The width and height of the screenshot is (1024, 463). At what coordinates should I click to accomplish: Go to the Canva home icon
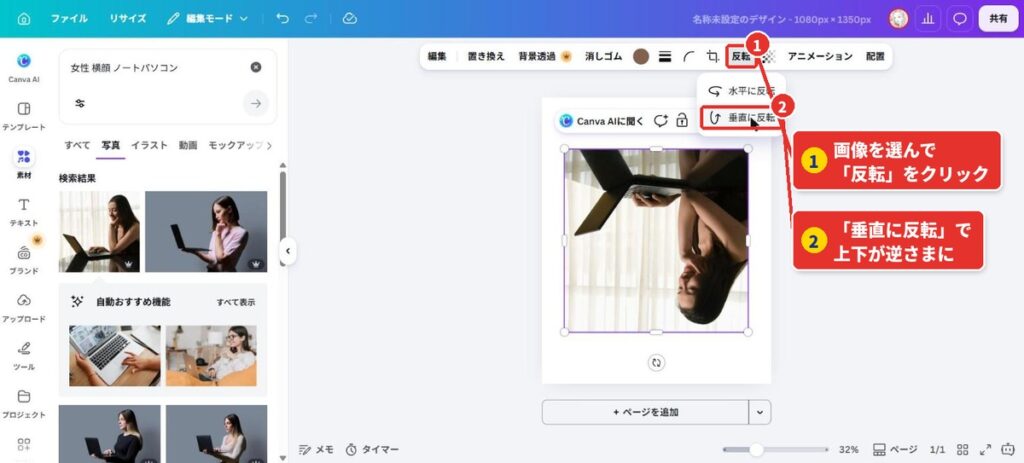(x=24, y=19)
